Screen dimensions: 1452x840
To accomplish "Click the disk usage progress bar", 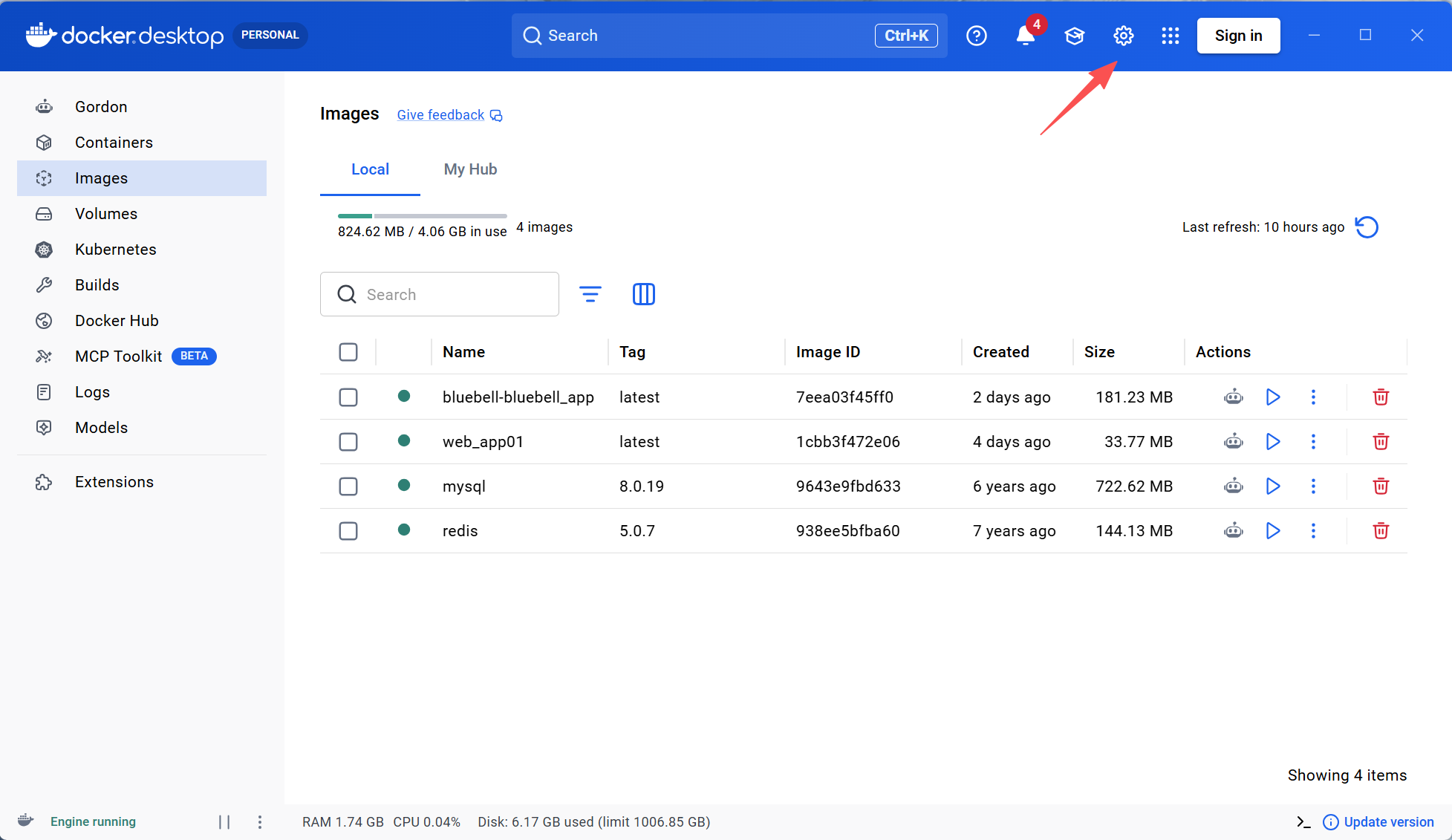I will [423, 216].
